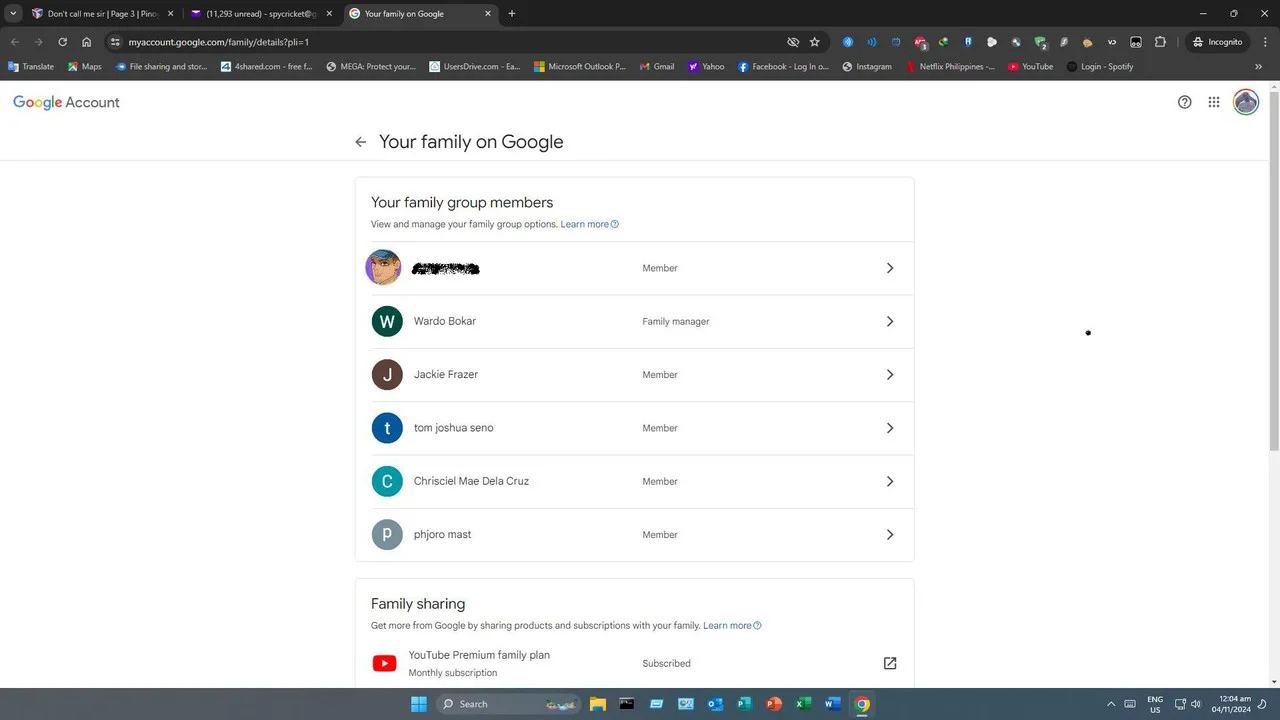Click the Windows taskbar Search box
This screenshot has height=720, width=1280.
508,704
